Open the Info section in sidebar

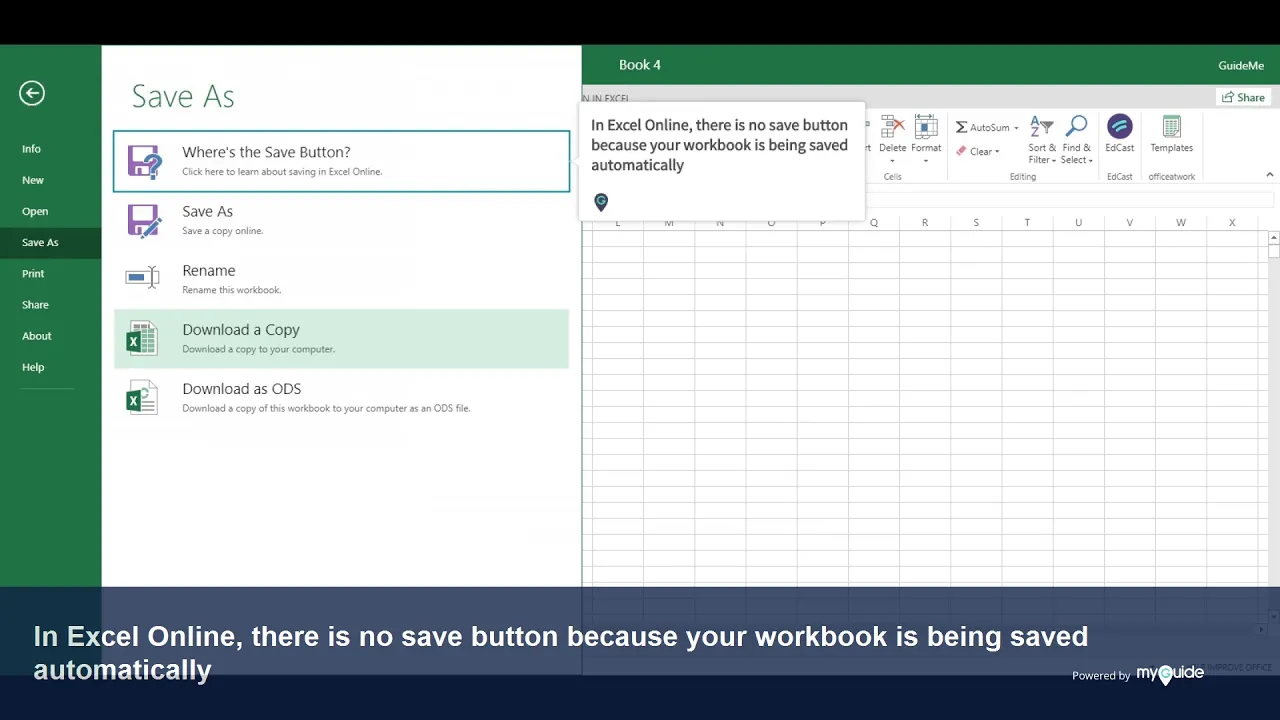pyautogui.click(x=31, y=149)
